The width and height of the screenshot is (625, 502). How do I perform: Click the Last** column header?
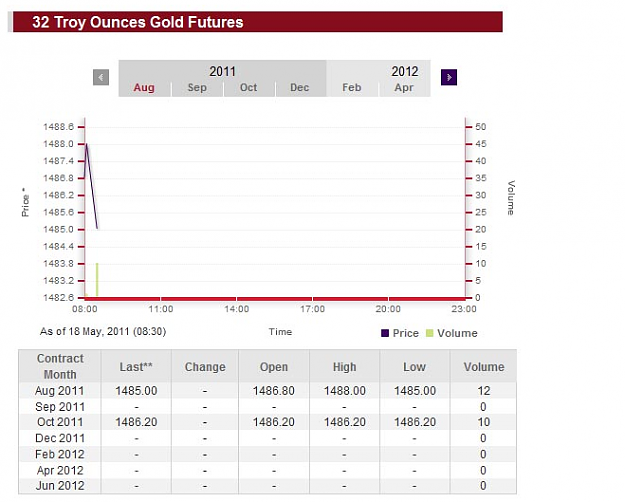click(136, 366)
